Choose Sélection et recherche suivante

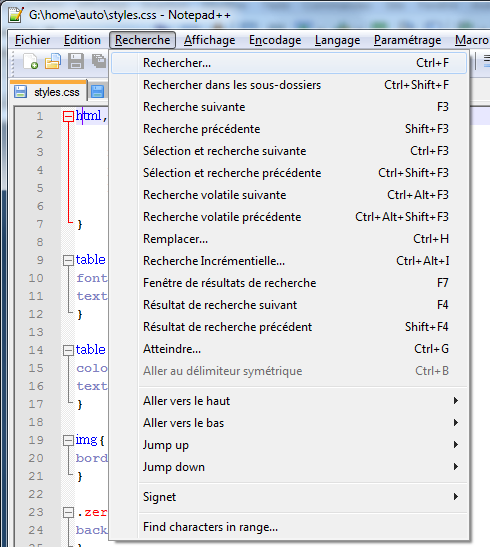point(289,151)
